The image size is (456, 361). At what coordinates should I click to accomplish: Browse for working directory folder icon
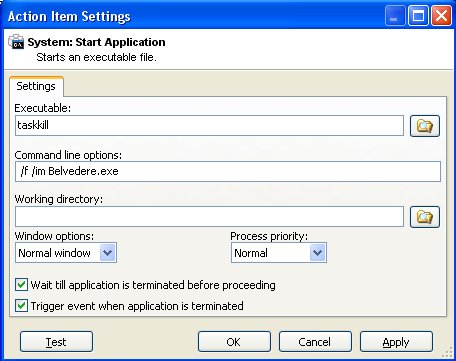point(425,217)
